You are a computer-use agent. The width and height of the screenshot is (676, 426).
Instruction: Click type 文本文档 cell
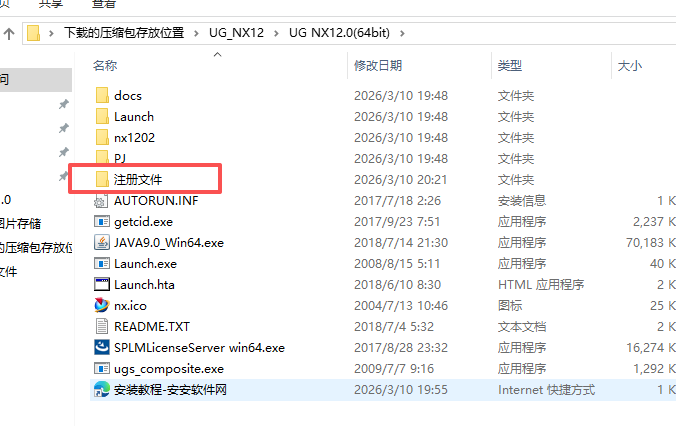point(522,326)
